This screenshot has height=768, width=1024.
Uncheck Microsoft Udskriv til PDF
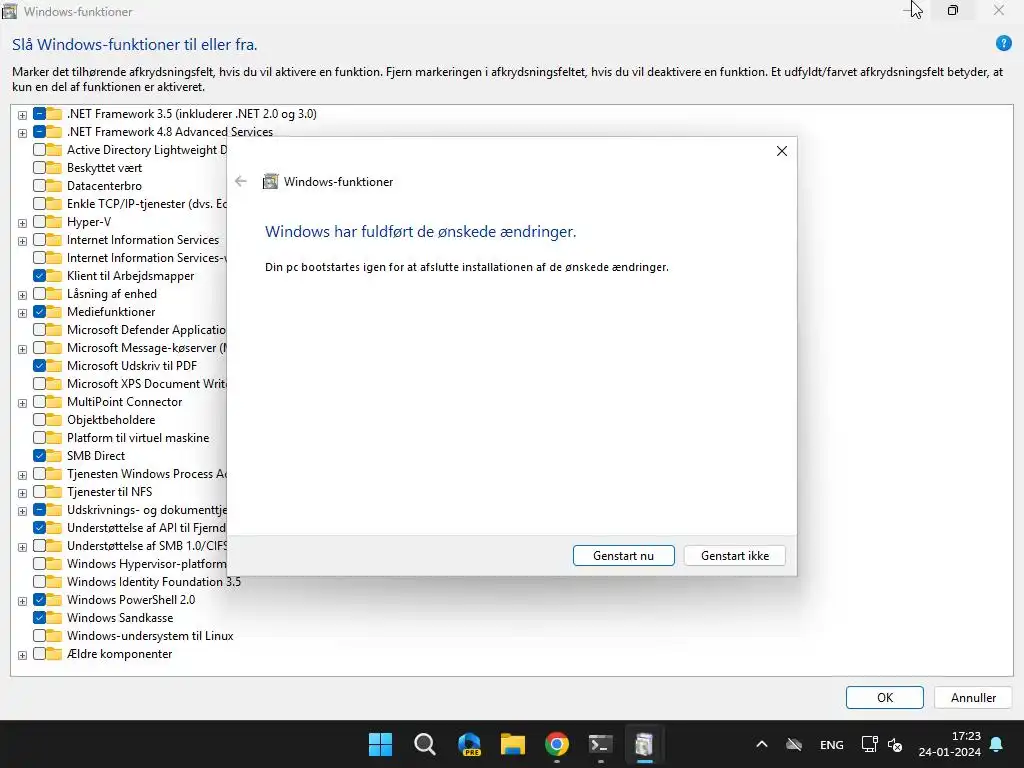[39, 366]
